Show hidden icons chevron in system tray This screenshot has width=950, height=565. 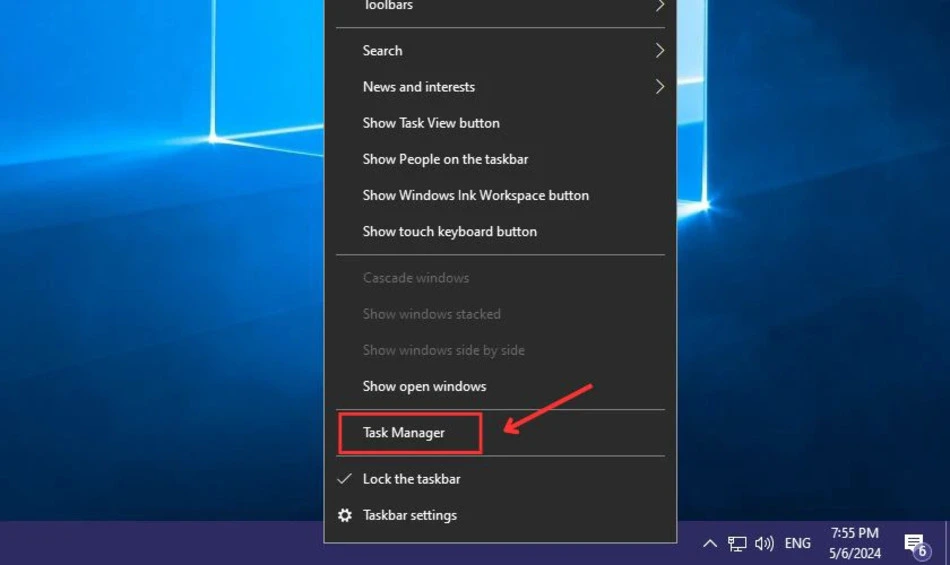(710, 544)
